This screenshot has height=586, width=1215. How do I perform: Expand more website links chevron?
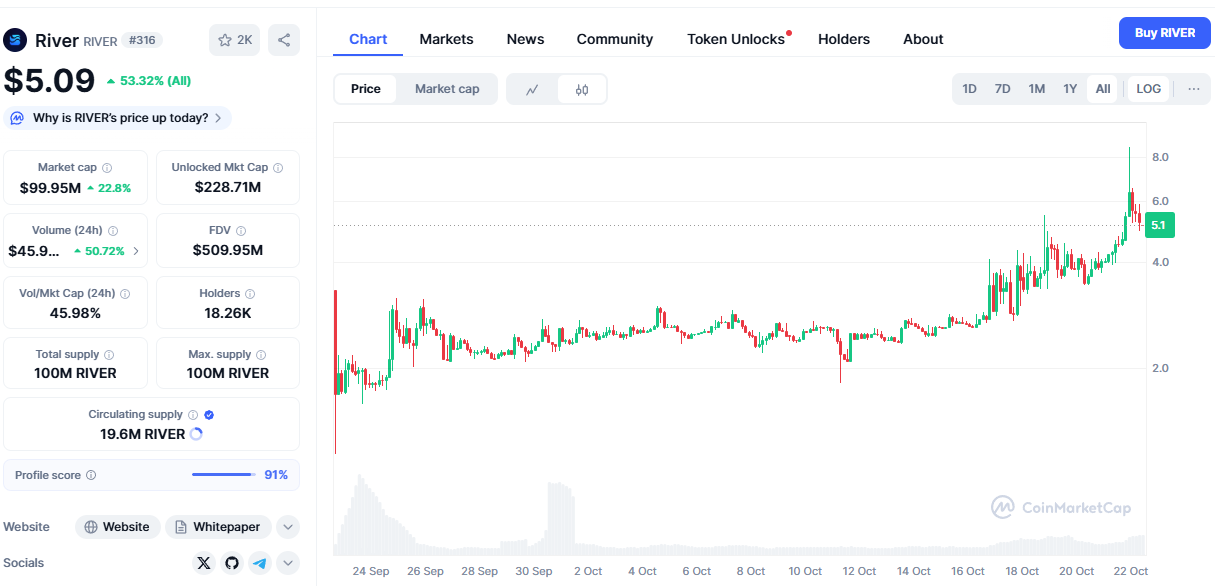(287, 527)
